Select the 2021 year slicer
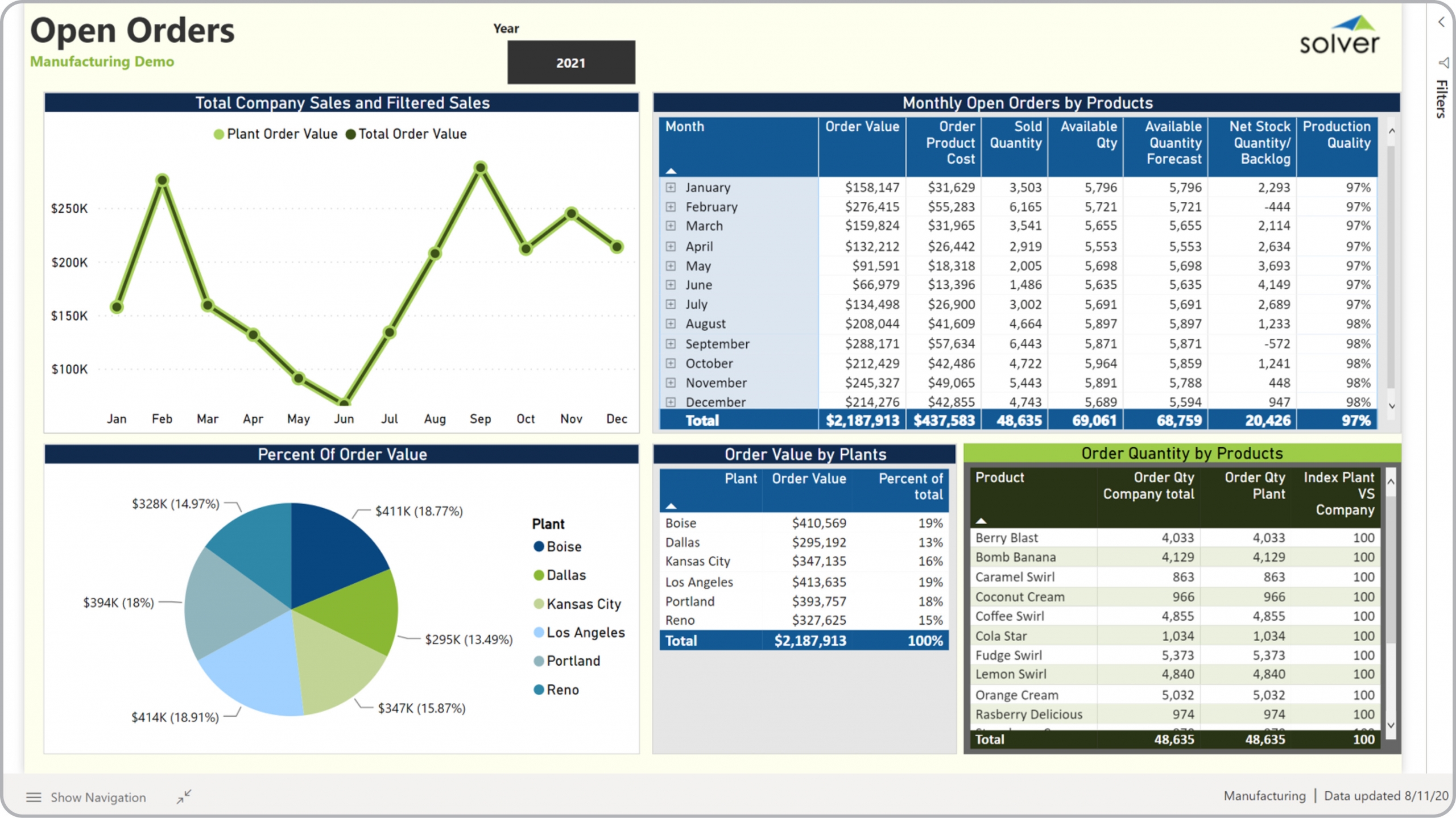 point(571,63)
